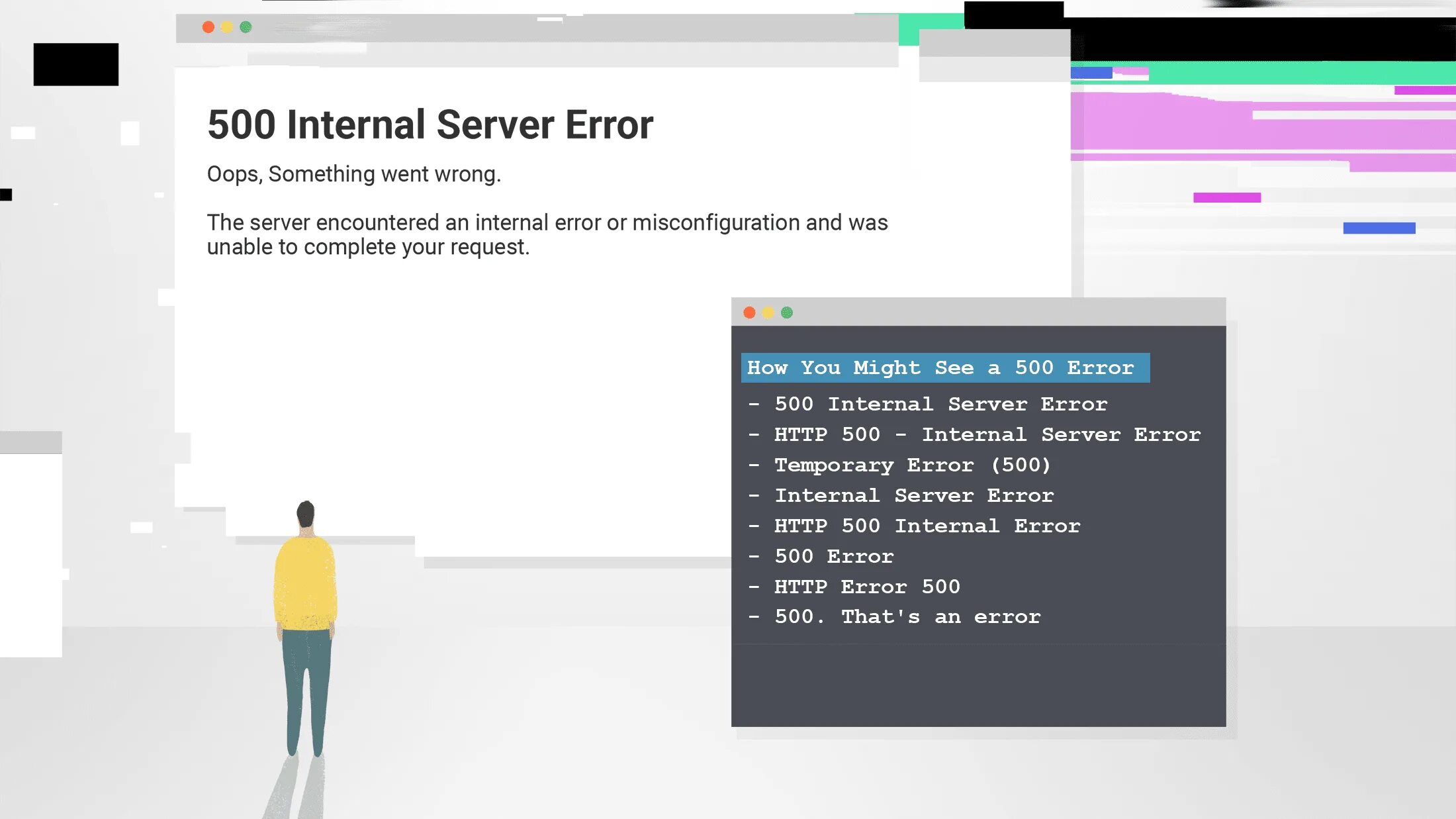
Task: Click the "500 Internal Server Error" heading
Action: click(430, 124)
